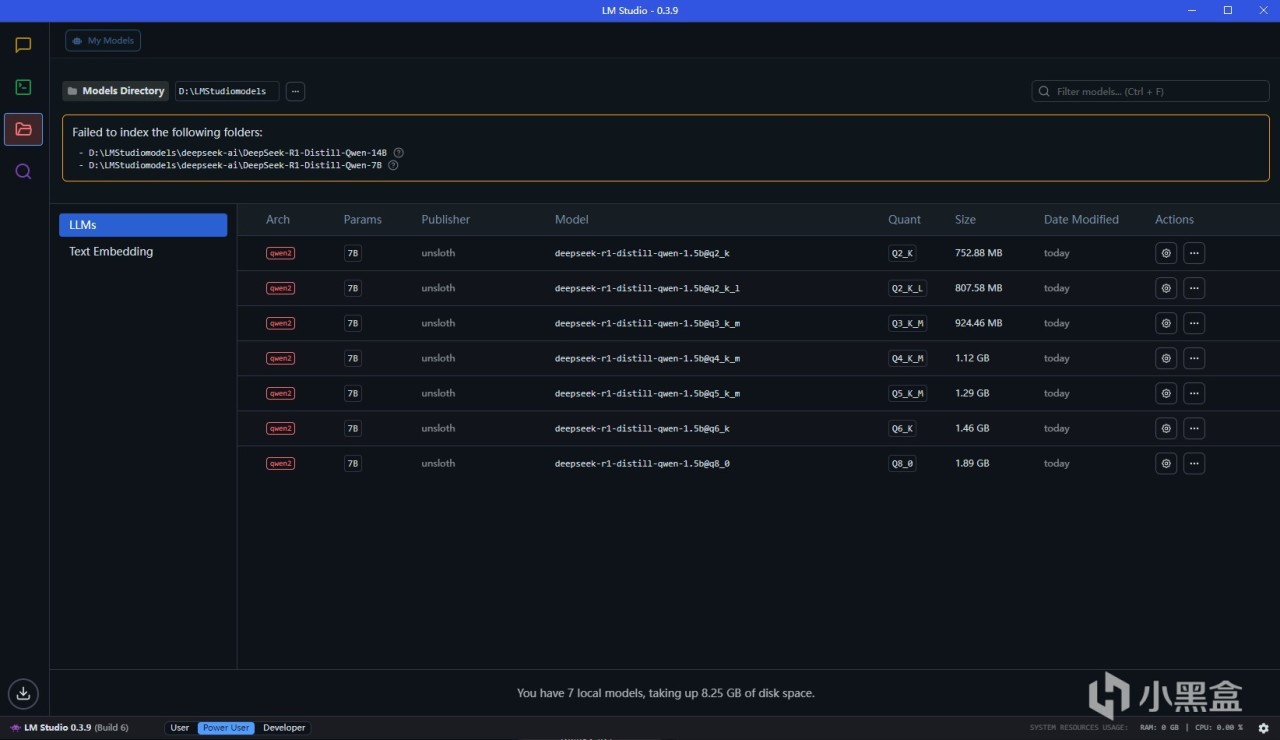1280x740 pixels.
Task: Select the My Models folder sidebar icon
Action: (23, 129)
